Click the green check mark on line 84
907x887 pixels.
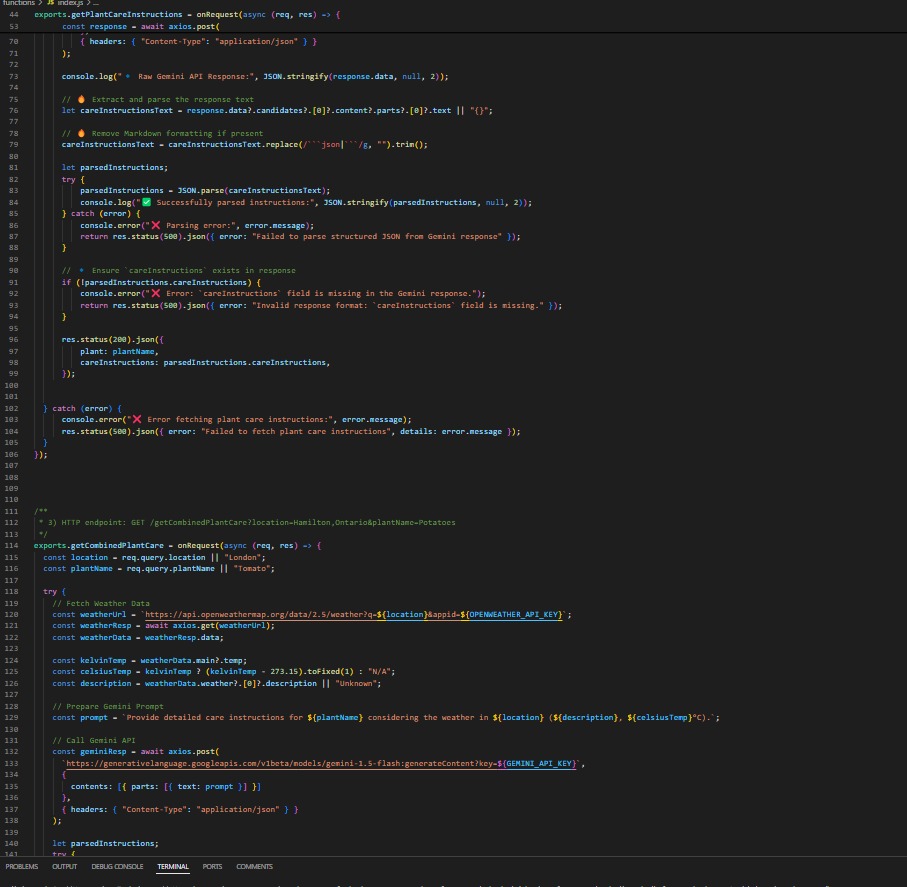pos(146,202)
